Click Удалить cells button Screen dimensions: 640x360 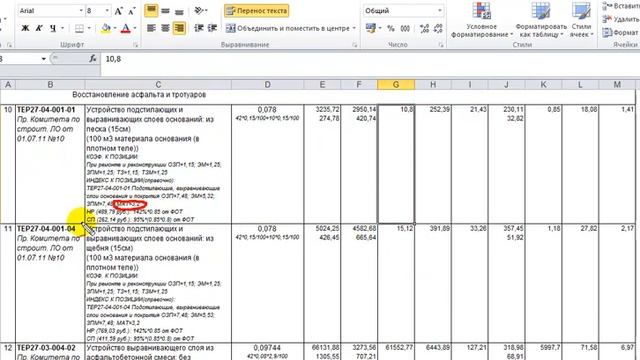tap(621, 19)
